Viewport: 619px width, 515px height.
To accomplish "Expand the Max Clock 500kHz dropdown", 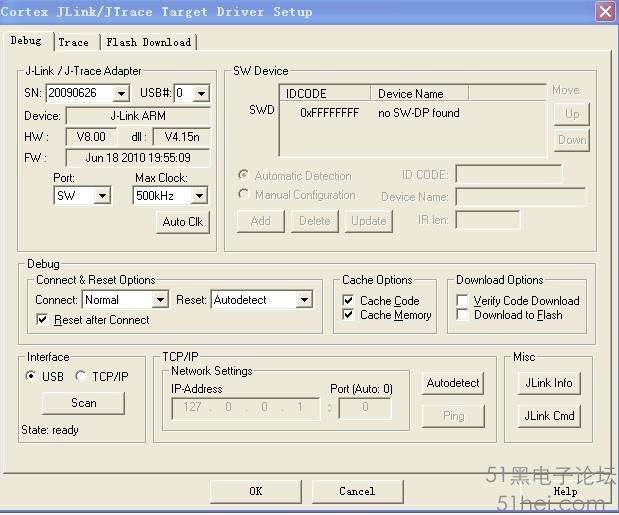I will tap(200, 196).
